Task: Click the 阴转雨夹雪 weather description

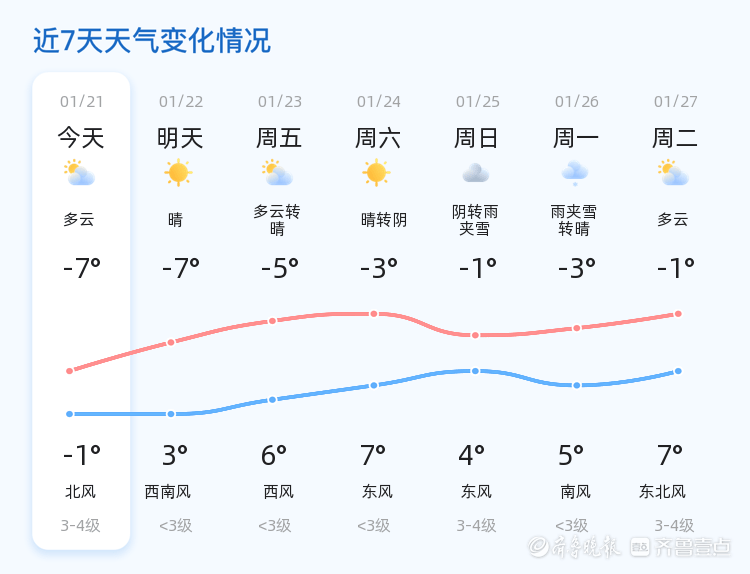Action: pos(475,220)
